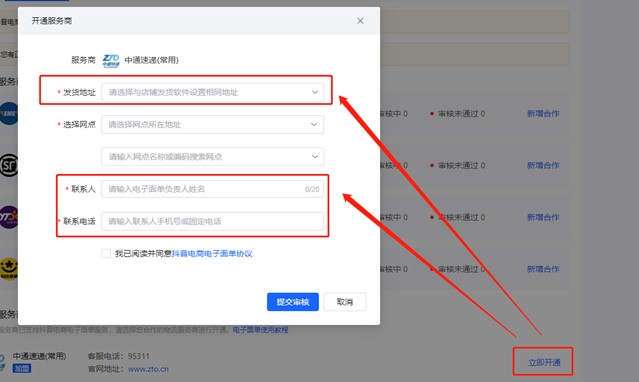Image resolution: width=639 pixels, height=382 pixels.
Task: Click the EMS courier logo in background
Action: tap(9, 114)
